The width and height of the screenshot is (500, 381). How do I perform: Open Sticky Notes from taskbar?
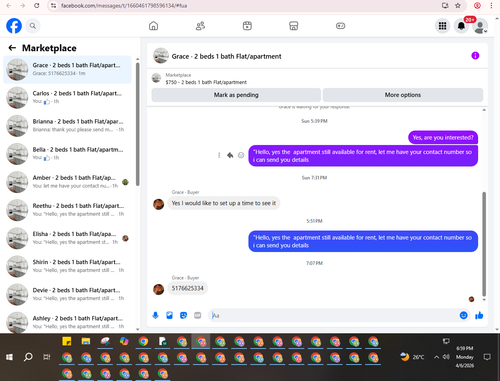(67, 341)
